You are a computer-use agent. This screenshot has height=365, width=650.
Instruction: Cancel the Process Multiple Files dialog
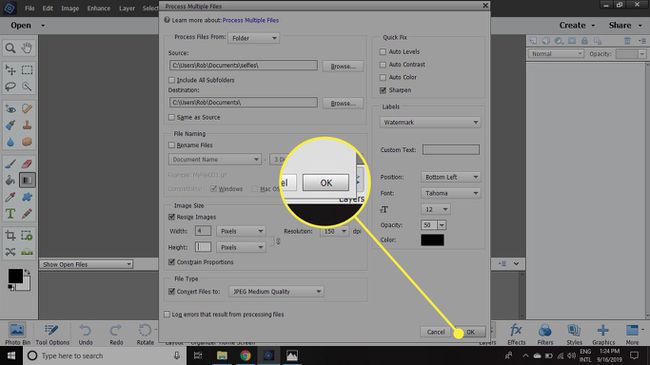[436, 332]
